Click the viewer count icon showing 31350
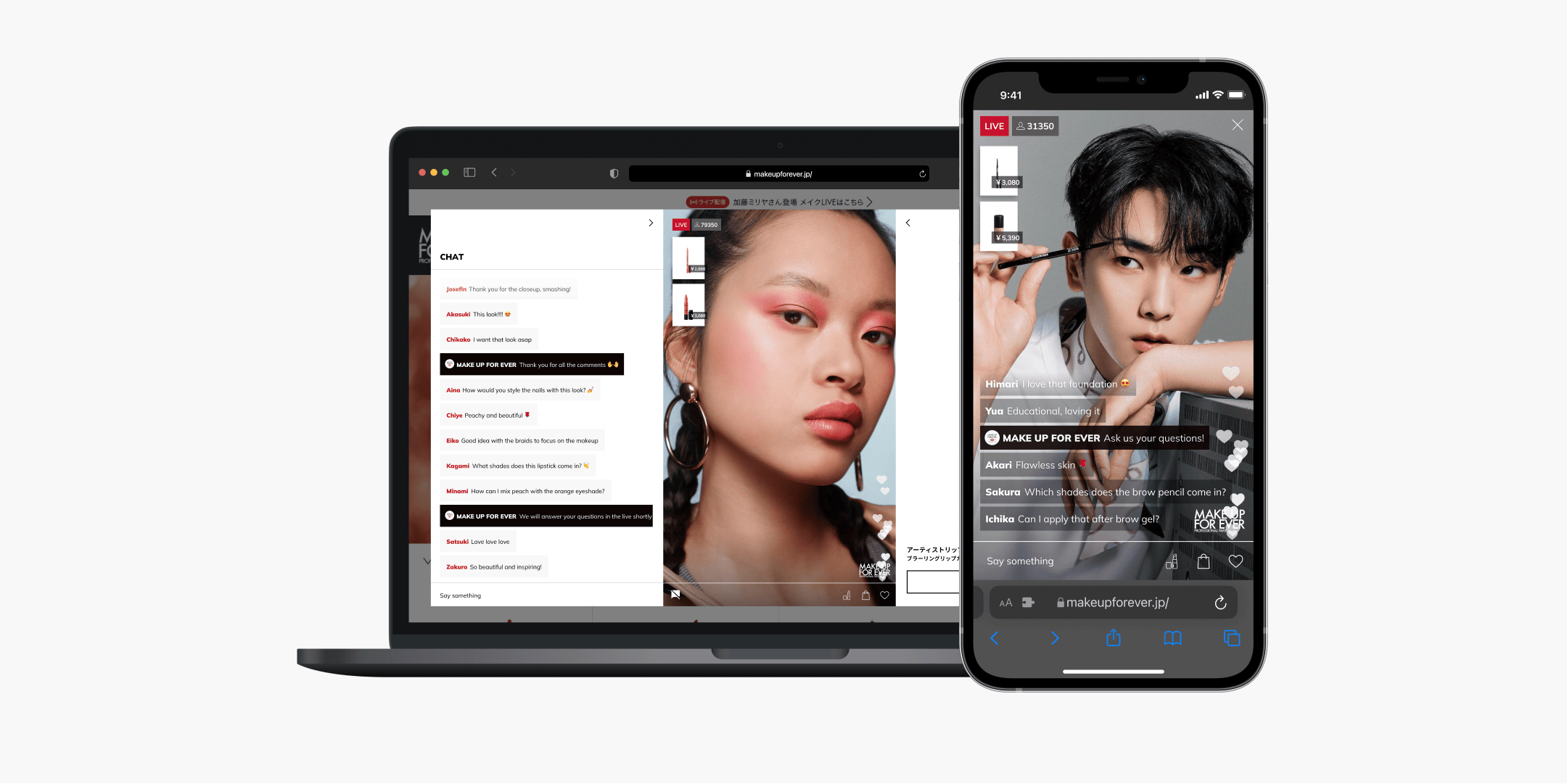The width and height of the screenshot is (1567, 784). tap(1035, 126)
